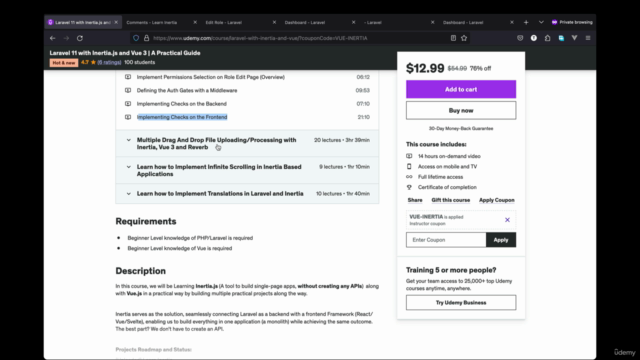640x360 pixels.
Task: Click the $12.99 price text
Action: pos(425,68)
